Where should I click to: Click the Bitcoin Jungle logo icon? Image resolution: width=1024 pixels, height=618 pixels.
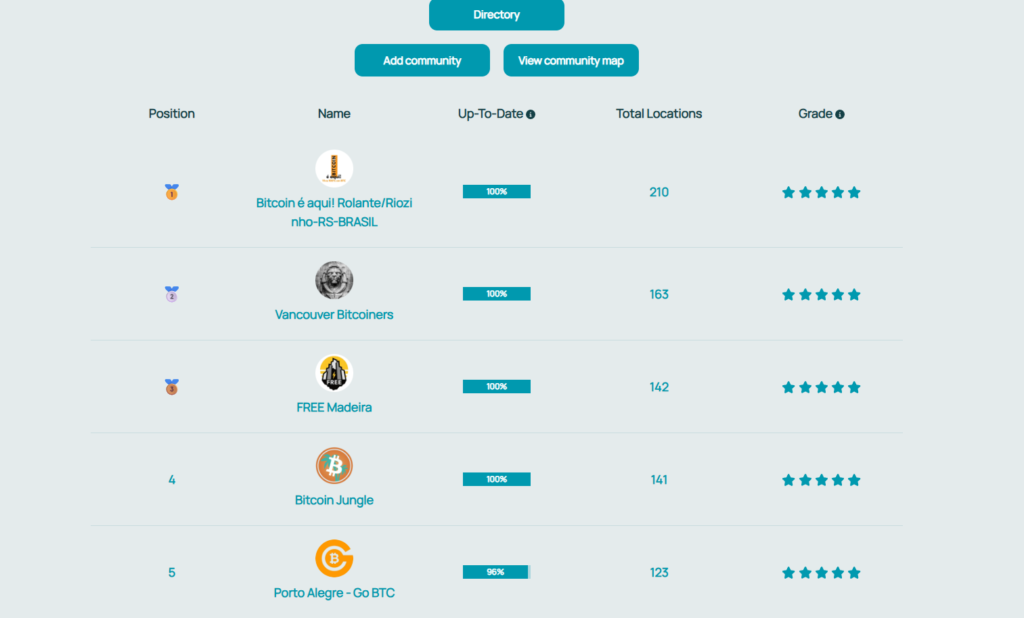coord(334,466)
